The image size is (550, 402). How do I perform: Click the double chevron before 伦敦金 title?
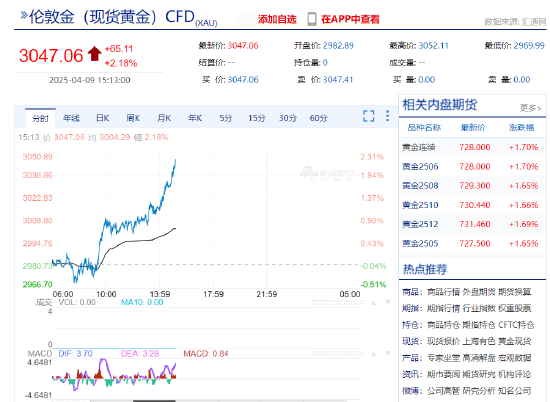pyautogui.click(x=24, y=15)
